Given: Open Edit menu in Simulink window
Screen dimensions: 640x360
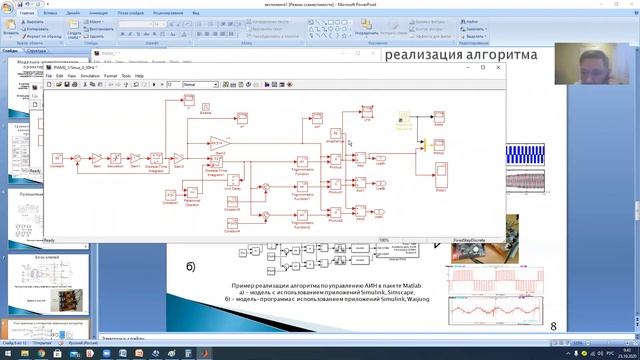Looking at the screenshot, I should (x=60, y=76).
